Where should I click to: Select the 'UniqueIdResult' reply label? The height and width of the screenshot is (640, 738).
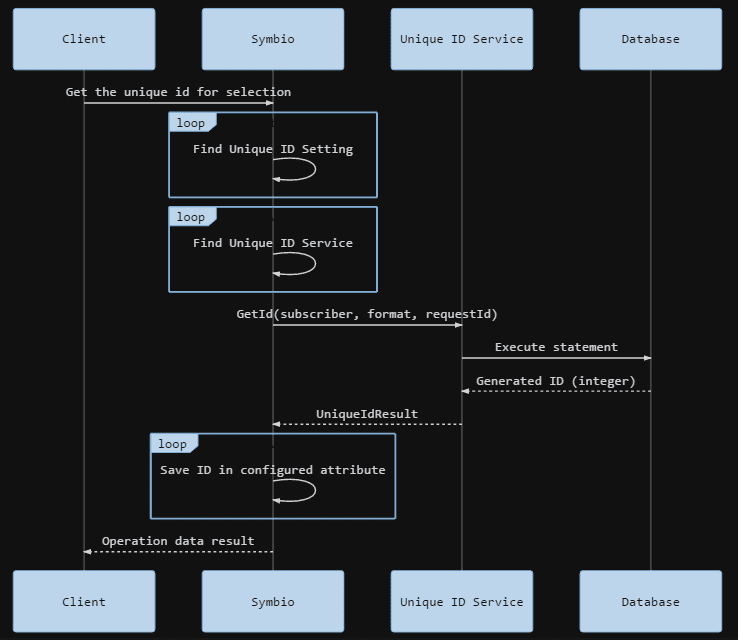[367, 414]
